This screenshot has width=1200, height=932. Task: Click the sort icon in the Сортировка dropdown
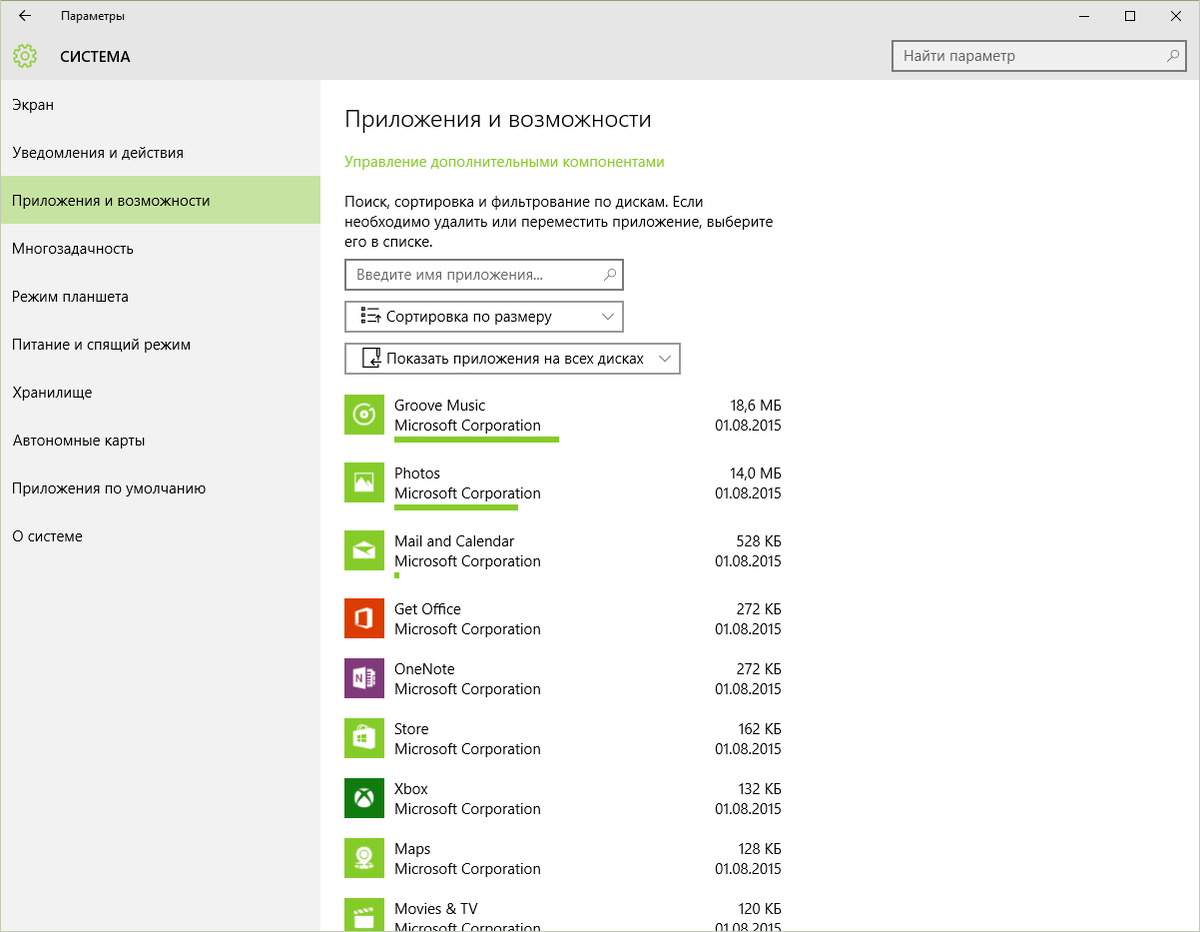tap(370, 317)
